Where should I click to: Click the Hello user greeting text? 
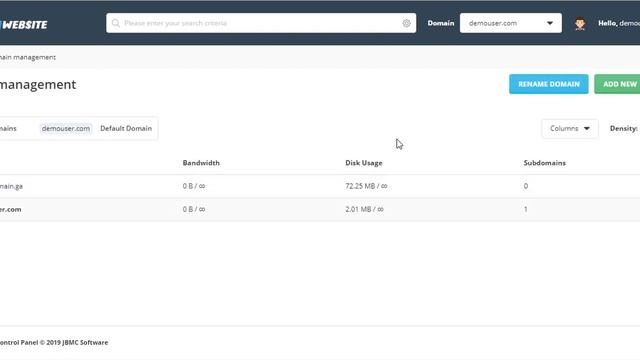pos(619,23)
